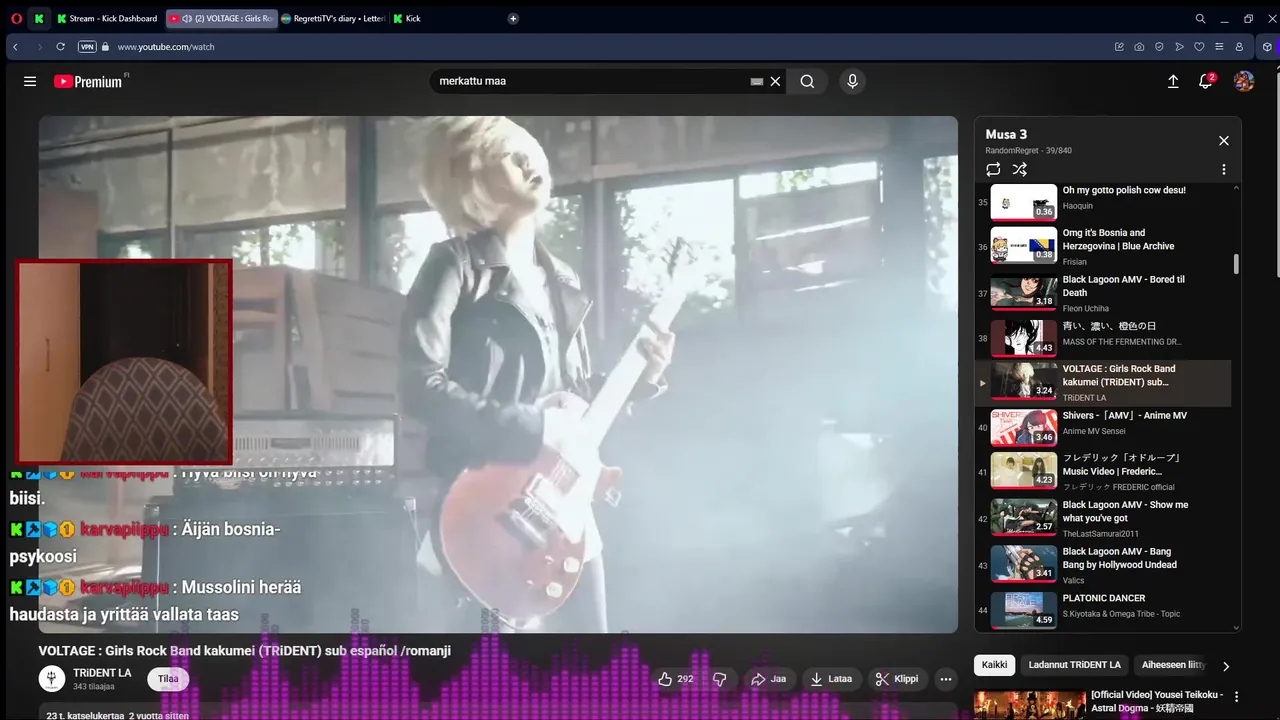Open the pinned Kick tab icon
Screen dimensions: 1280x720
pos(39,18)
